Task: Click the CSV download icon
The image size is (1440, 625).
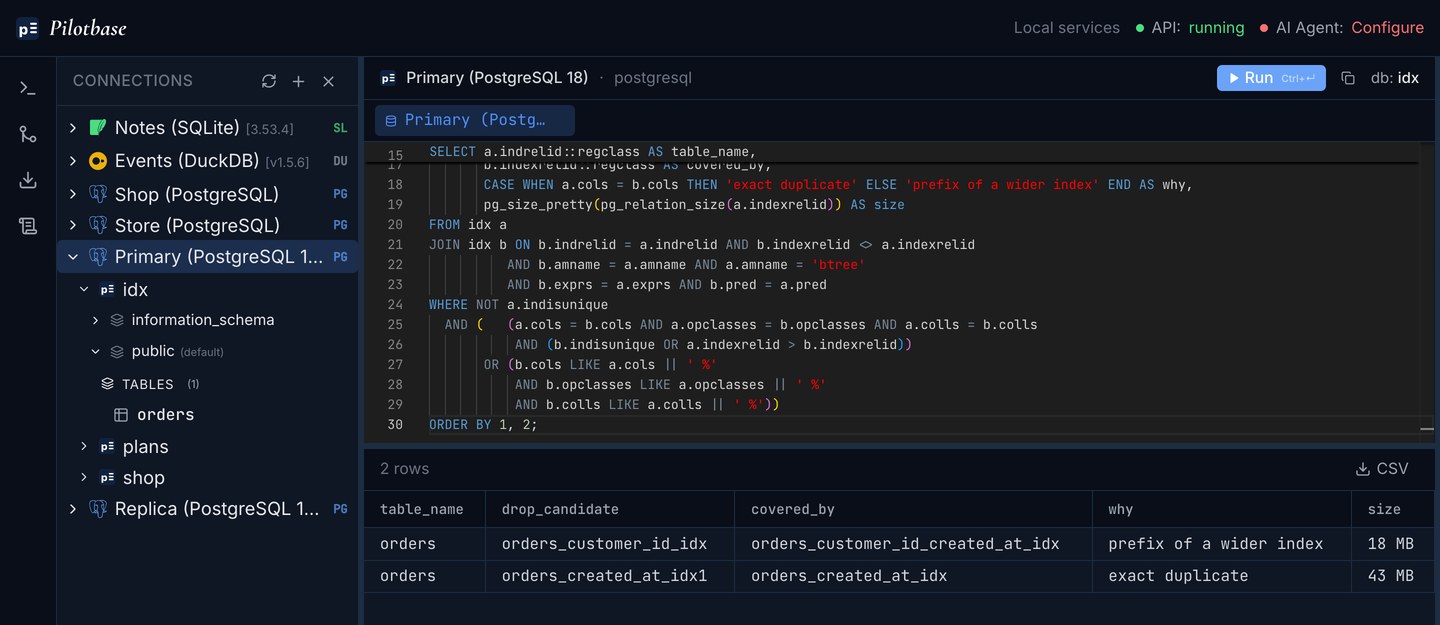Action: (1362, 469)
